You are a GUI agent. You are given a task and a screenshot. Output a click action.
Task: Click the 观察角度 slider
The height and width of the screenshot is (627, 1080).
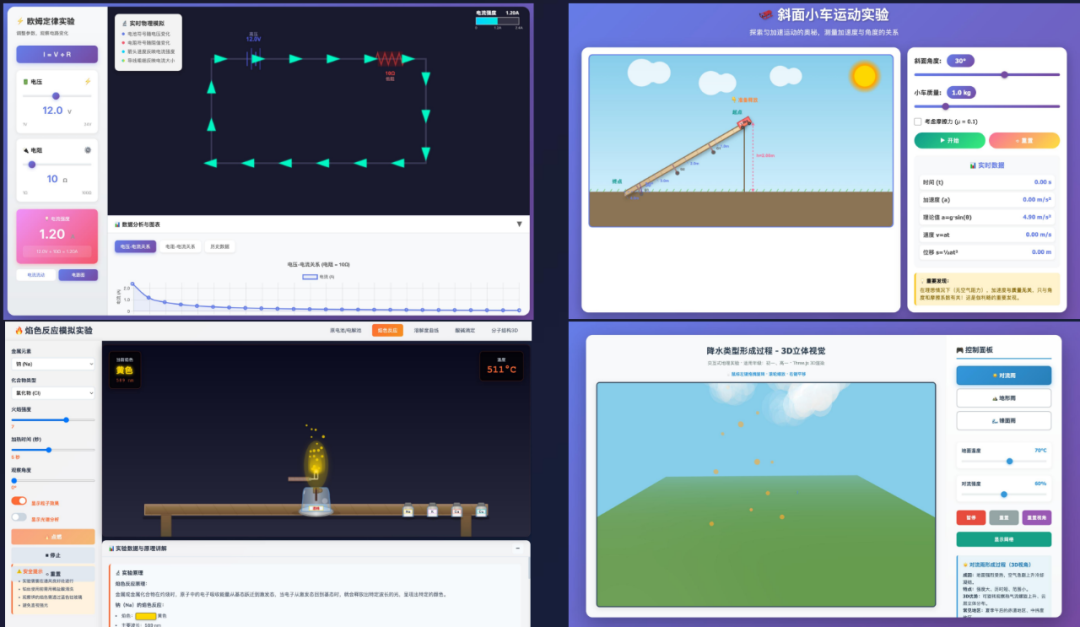(53, 480)
